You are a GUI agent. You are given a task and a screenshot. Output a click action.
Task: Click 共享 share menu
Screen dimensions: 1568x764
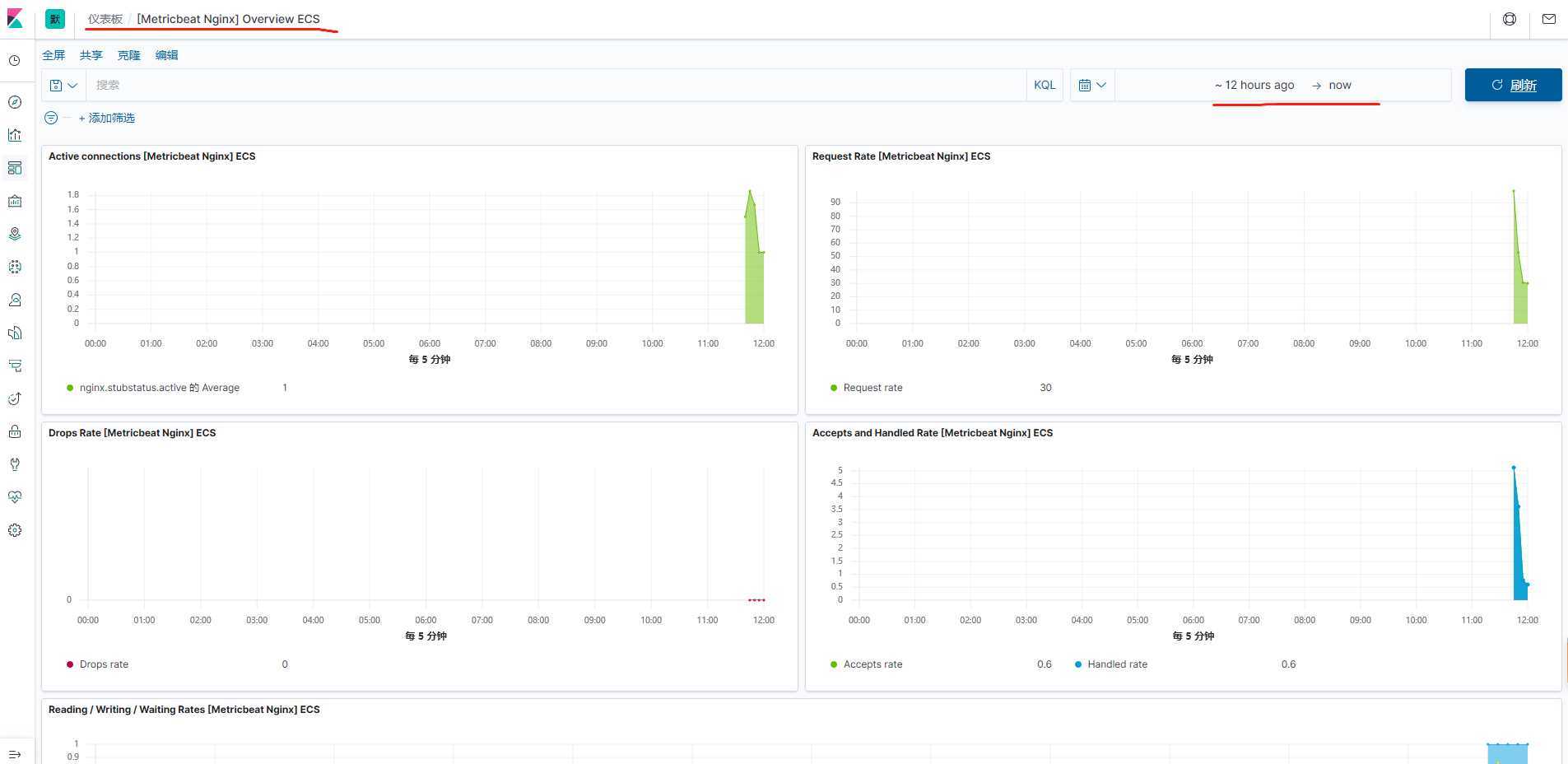point(91,55)
